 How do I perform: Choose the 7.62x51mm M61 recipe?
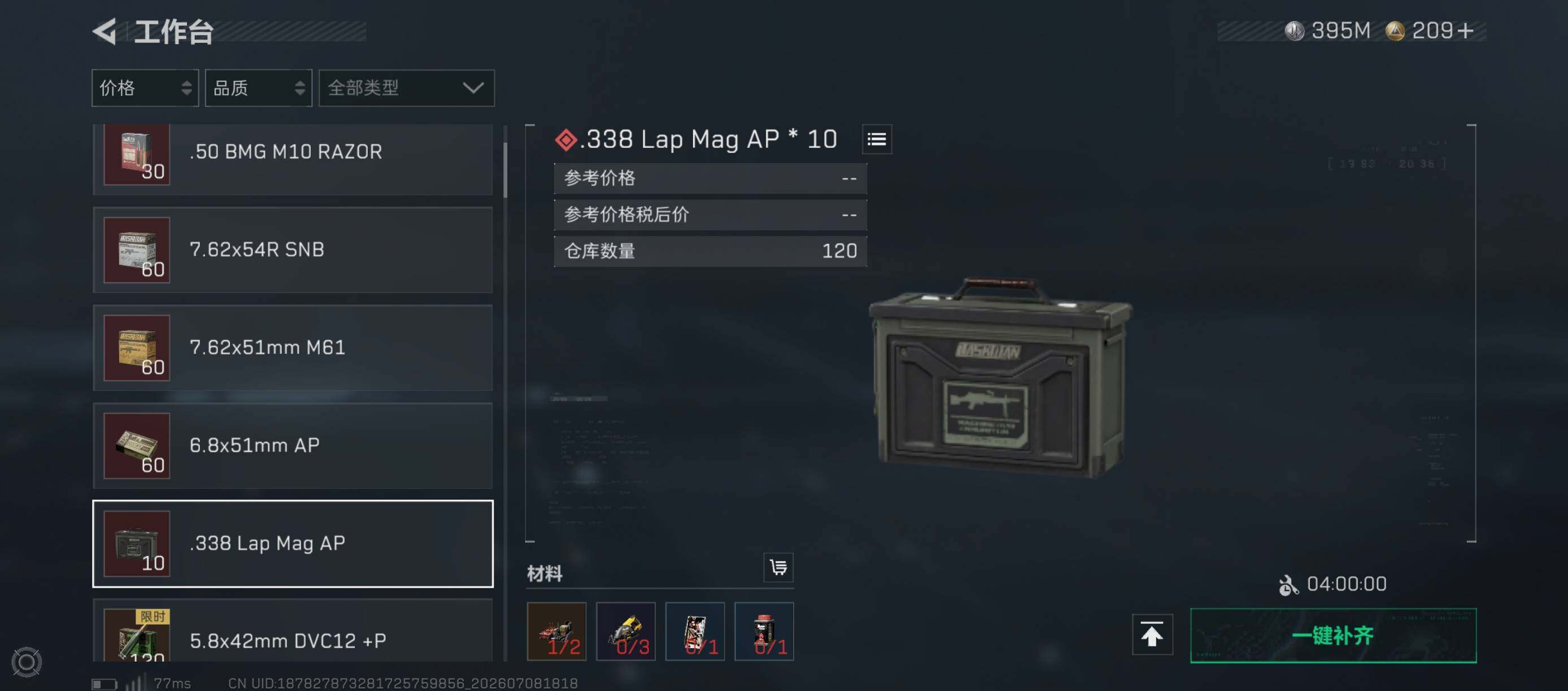(292, 347)
